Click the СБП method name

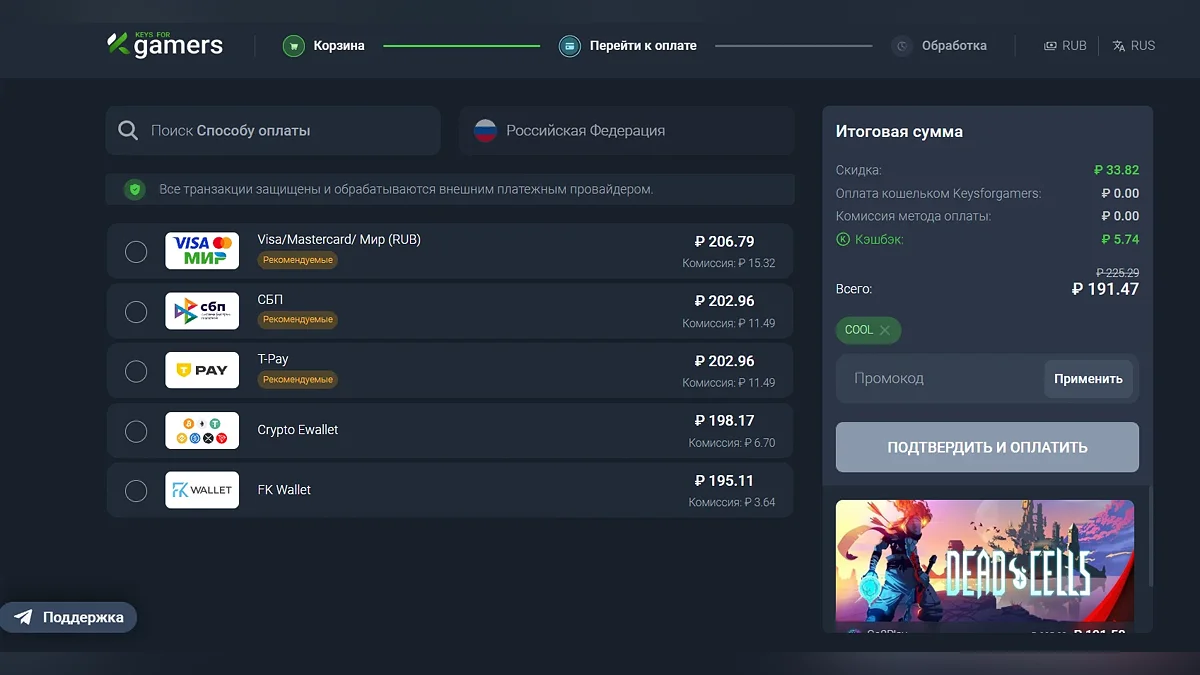[x=271, y=300]
